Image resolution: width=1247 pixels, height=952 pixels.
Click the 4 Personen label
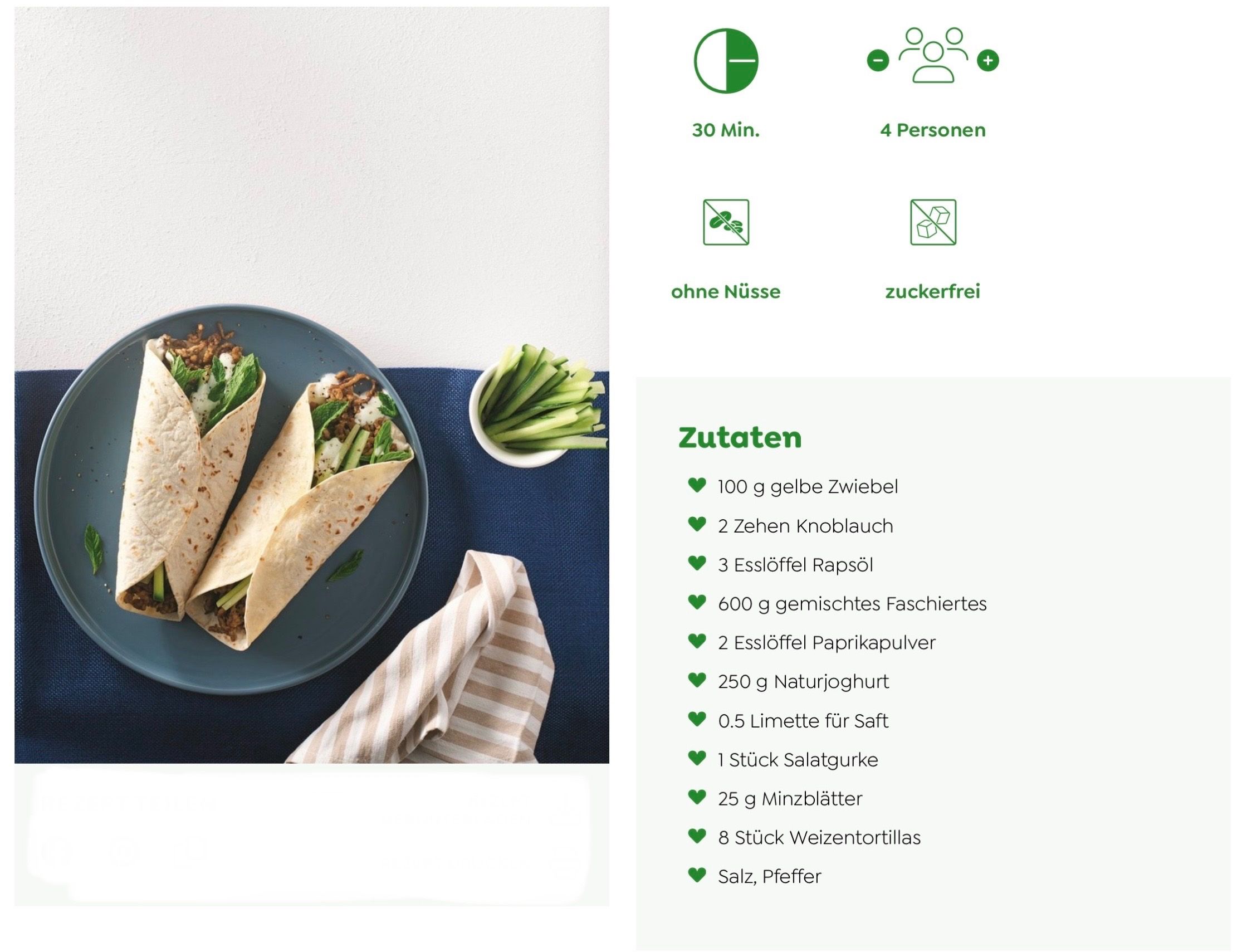(x=932, y=130)
